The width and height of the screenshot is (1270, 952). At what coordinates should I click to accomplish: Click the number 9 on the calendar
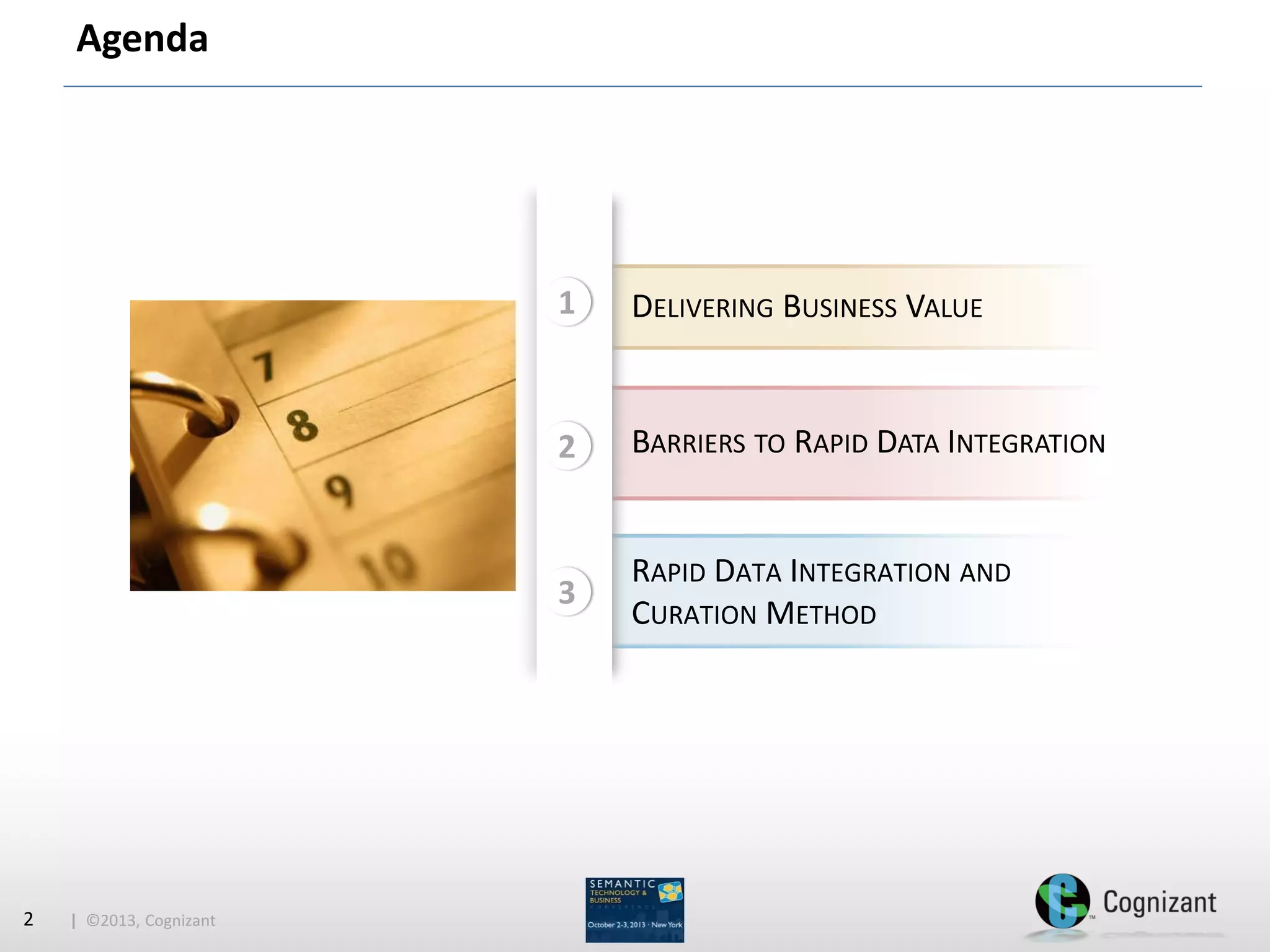340,491
